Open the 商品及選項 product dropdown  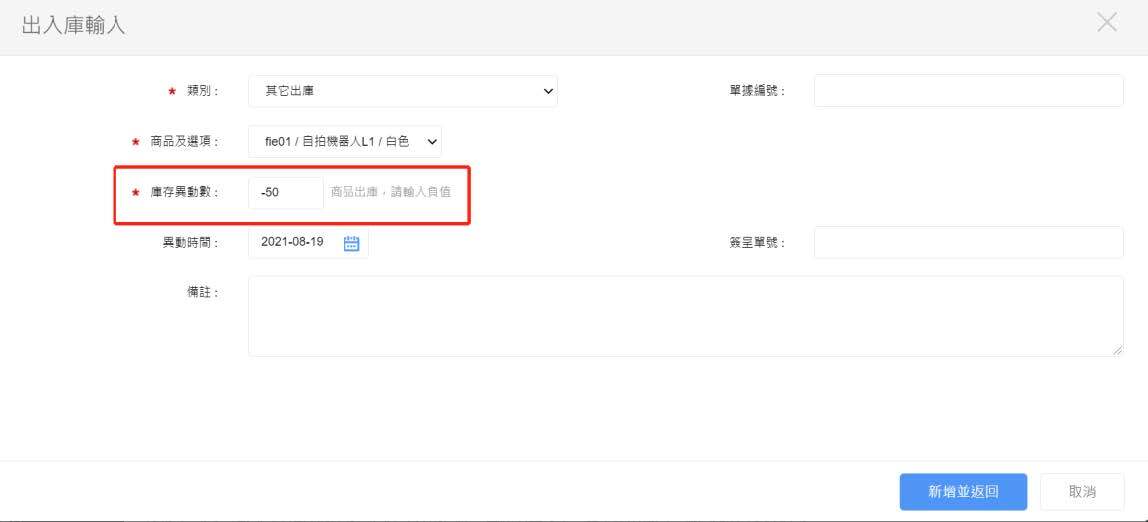coord(344,142)
